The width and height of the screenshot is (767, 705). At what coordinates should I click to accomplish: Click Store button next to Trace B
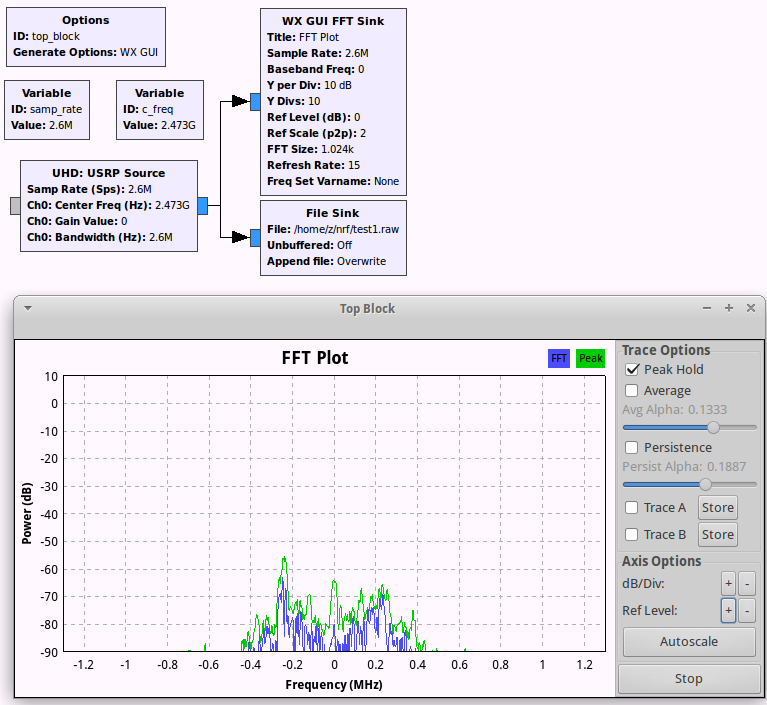coord(718,534)
